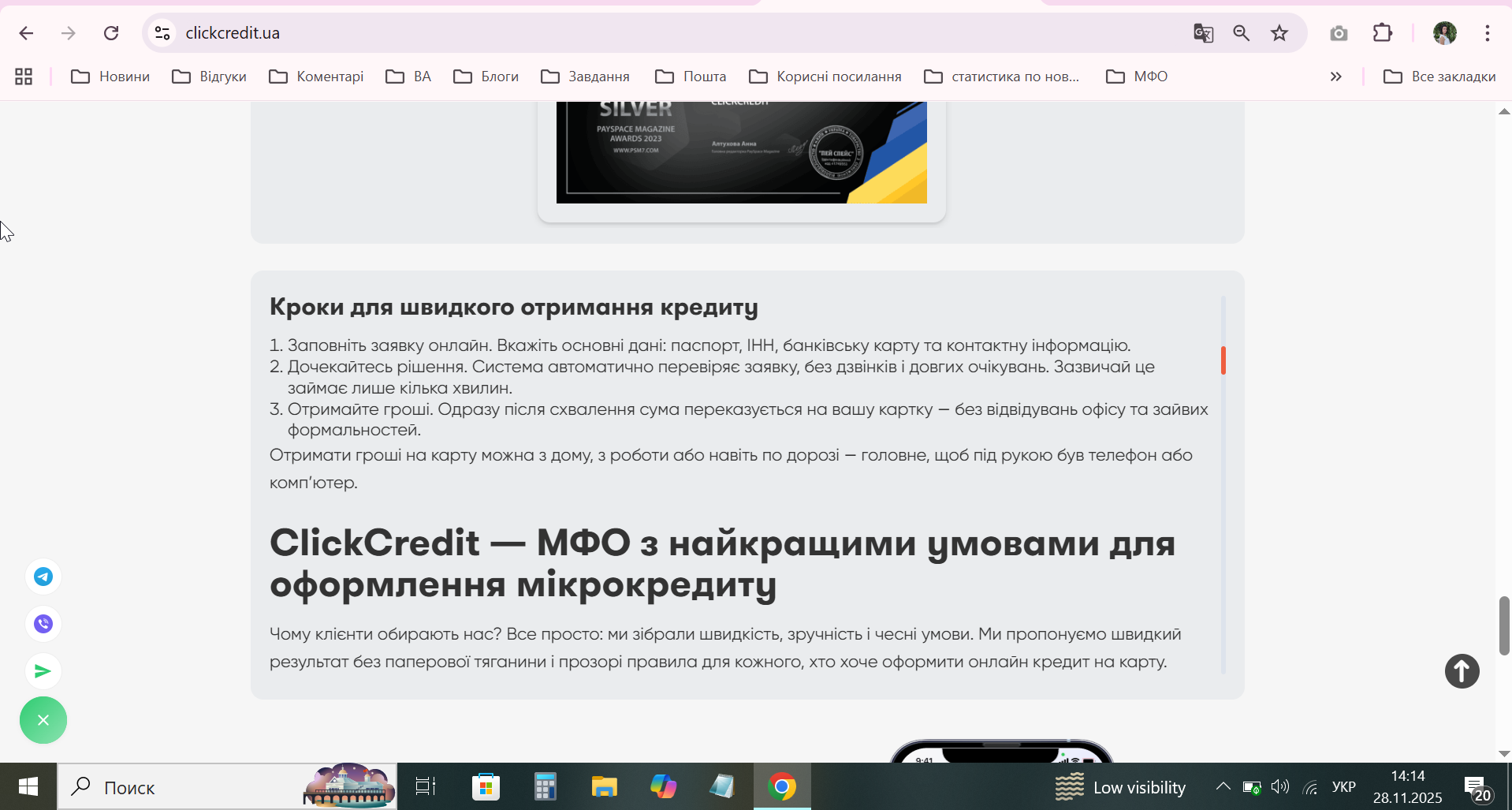
Task: Click heading Кроки для швидкого отримання кредиту
Action: pyautogui.click(x=514, y=307)
